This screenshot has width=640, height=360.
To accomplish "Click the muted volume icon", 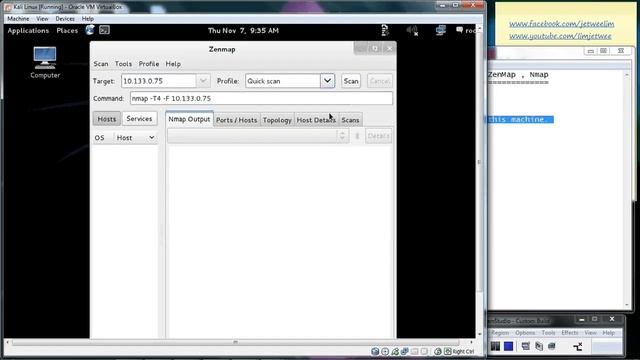I will (412, 30).
